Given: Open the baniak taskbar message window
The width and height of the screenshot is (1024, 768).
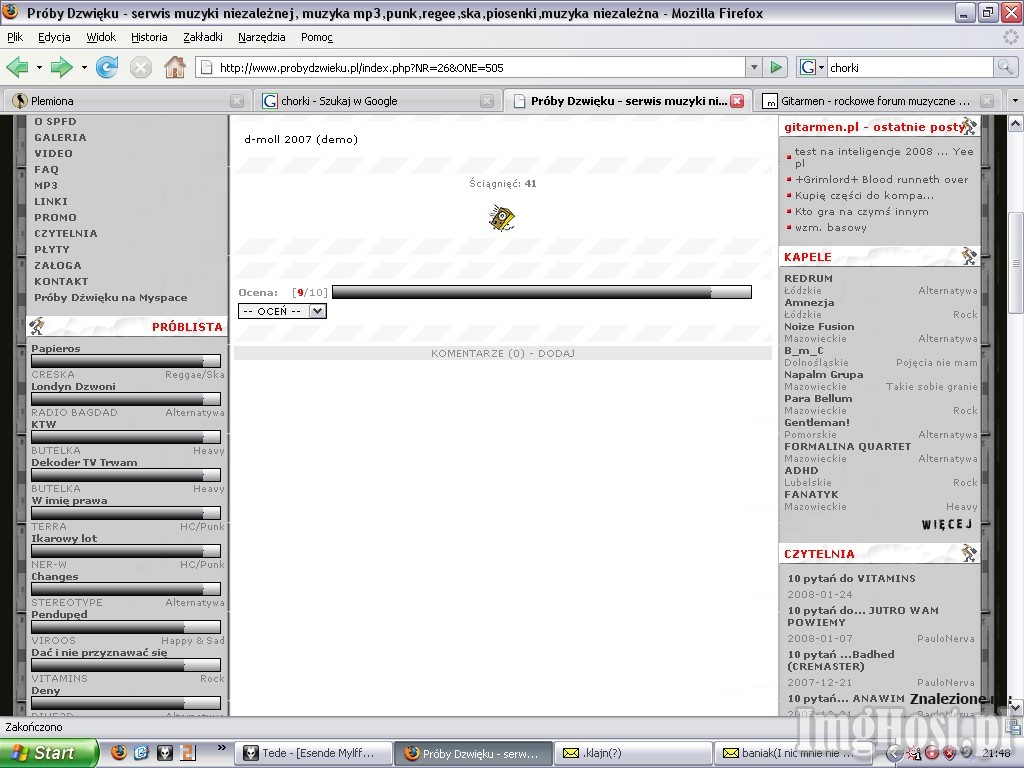Looking at the screenshot, I should pos(793,753).
